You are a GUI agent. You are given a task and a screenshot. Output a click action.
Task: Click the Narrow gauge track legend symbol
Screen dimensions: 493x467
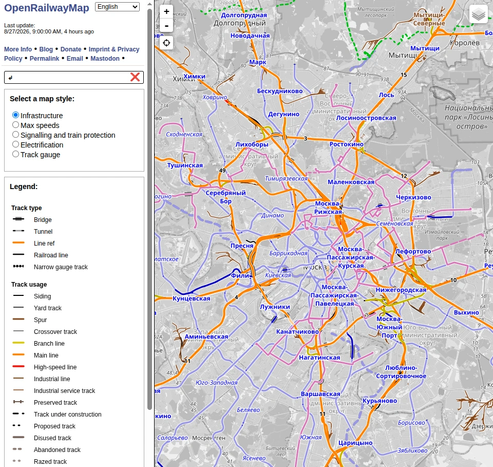(18, 266)
